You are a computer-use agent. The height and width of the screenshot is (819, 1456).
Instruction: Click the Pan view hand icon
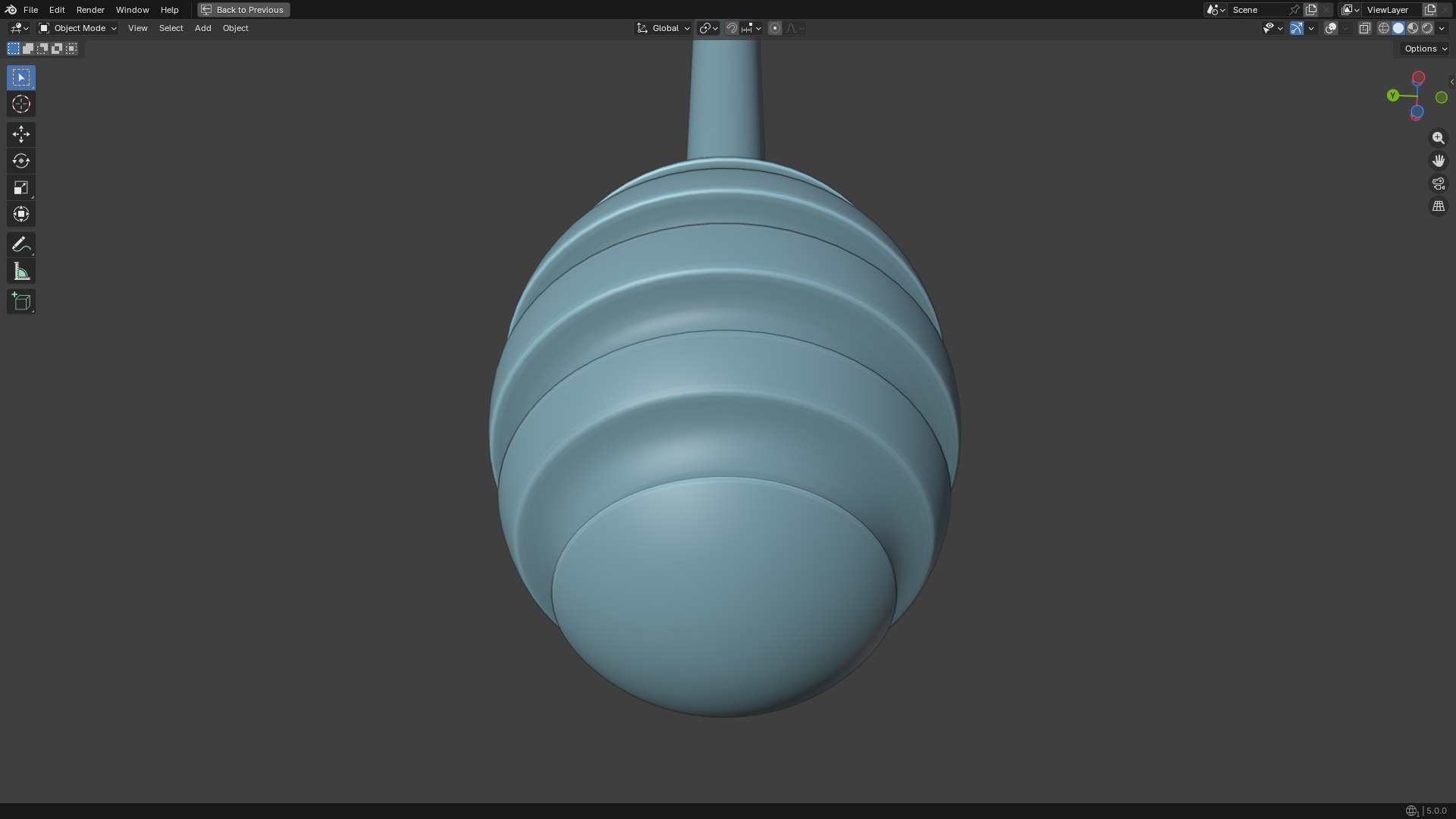click(x=1438, y=161)
